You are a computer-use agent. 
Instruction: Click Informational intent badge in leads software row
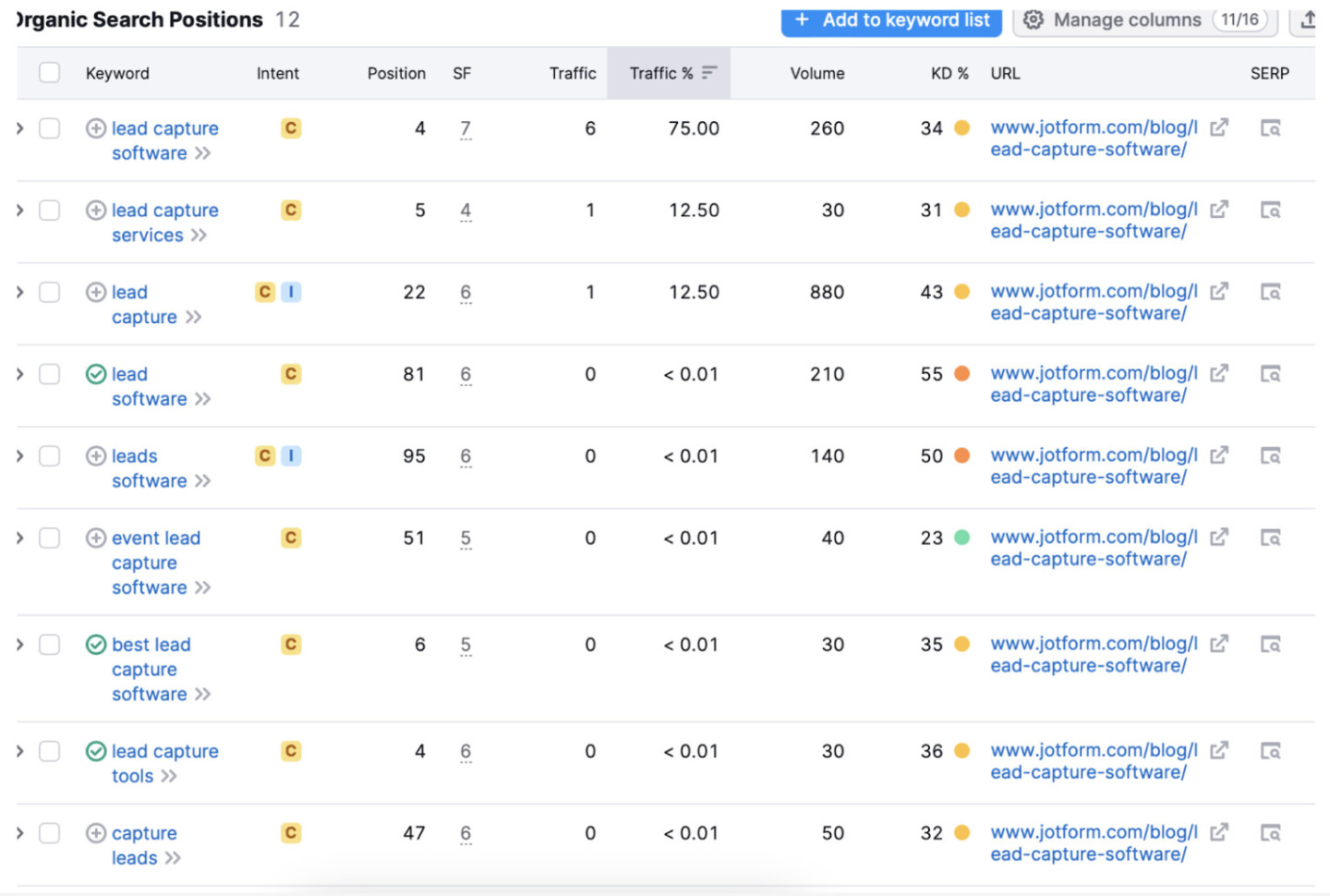point(291,456)
